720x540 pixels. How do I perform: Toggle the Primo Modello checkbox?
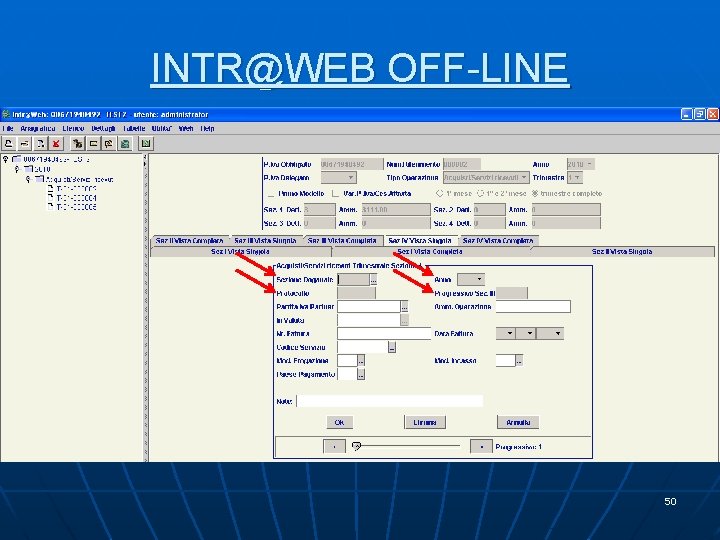pyautogui.click(x=271, y=194)
